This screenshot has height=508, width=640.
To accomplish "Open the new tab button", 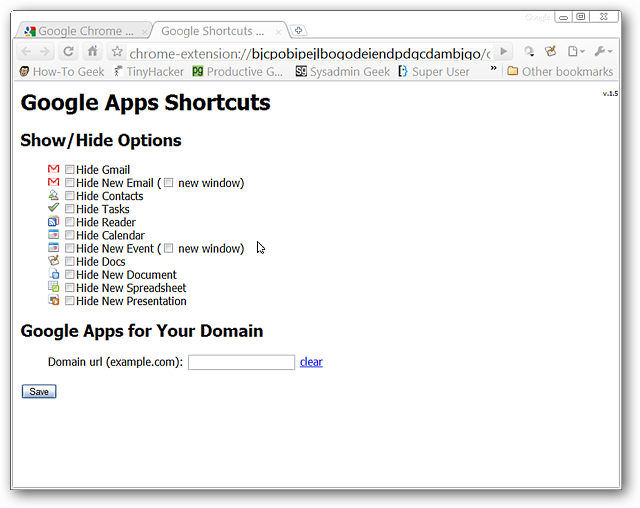I will pyautogui.click(x=298, y=31).
